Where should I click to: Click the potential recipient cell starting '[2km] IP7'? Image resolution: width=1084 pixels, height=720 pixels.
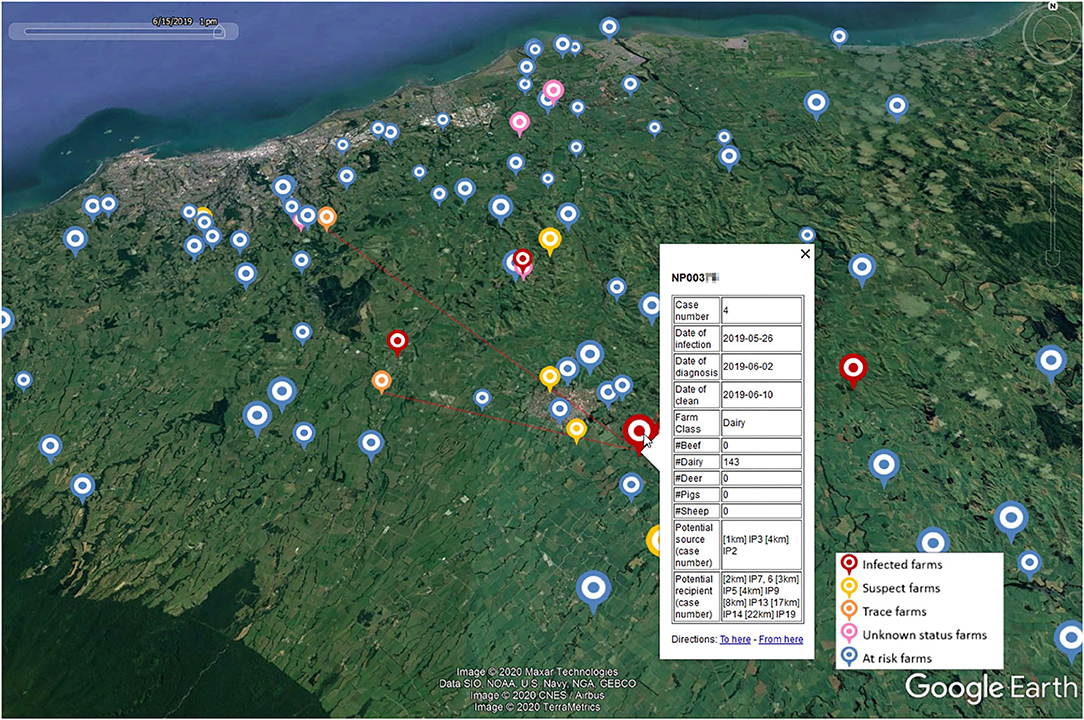click(x=761, y=596)
